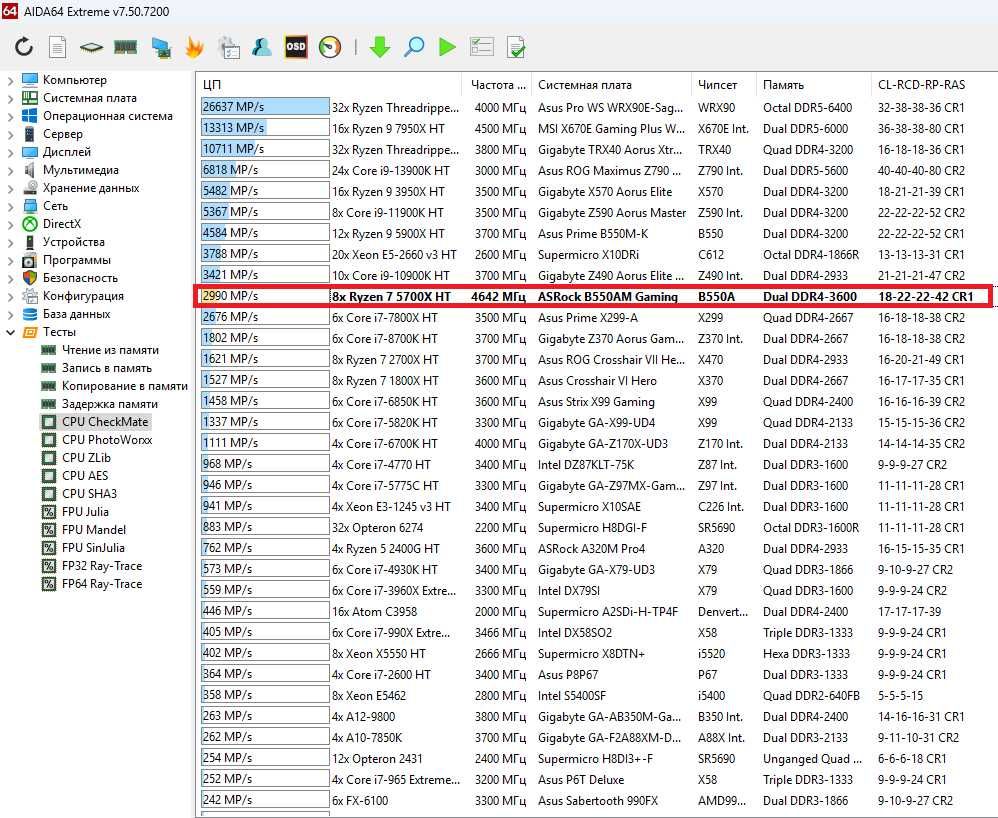The height and width of the screenshot is (818, 998).
Task: Select the 24x Core i9-13900K HT row
Action: tap(596, 170)
